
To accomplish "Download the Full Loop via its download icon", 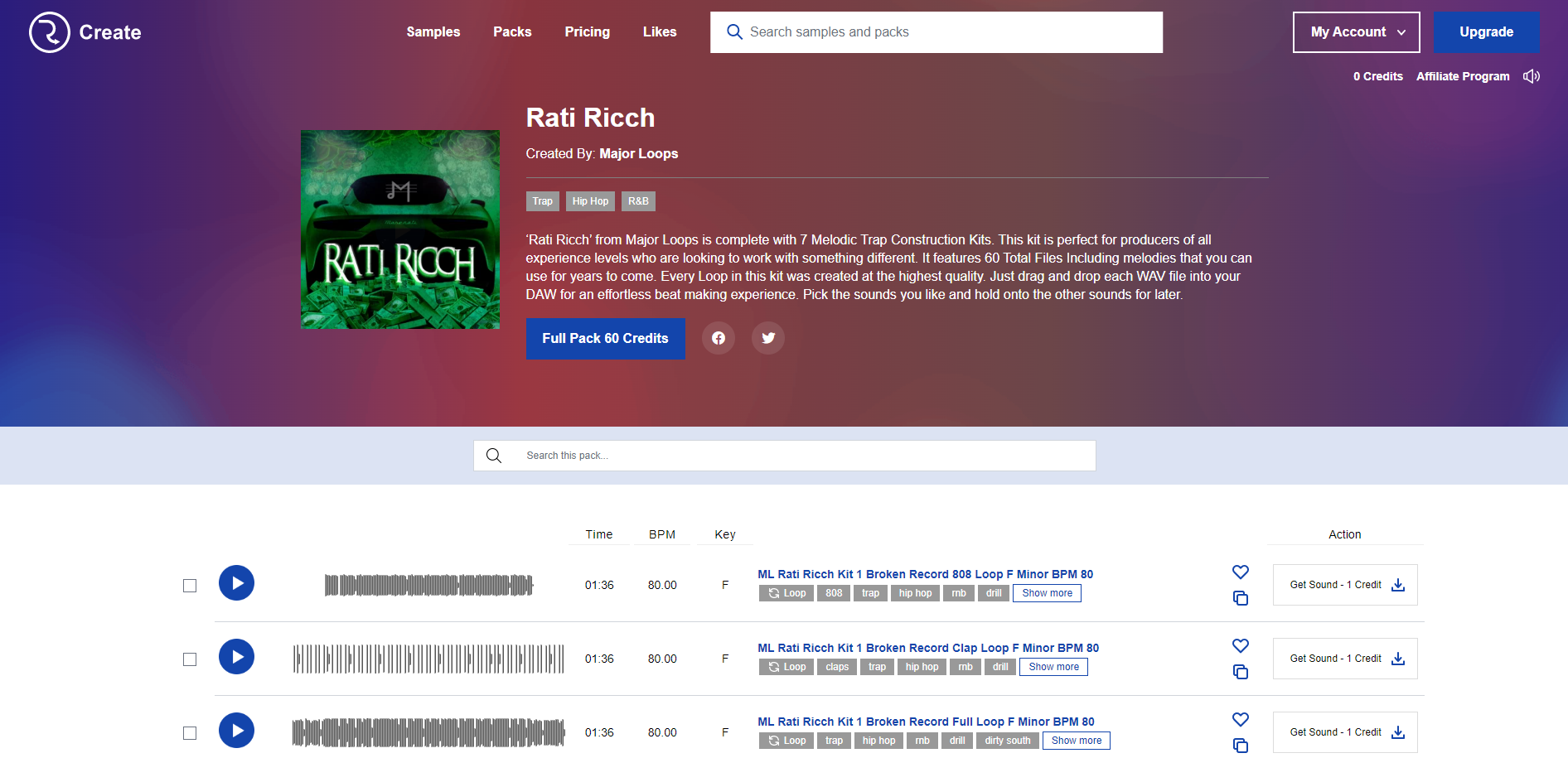I will [x=1398, y=732].
